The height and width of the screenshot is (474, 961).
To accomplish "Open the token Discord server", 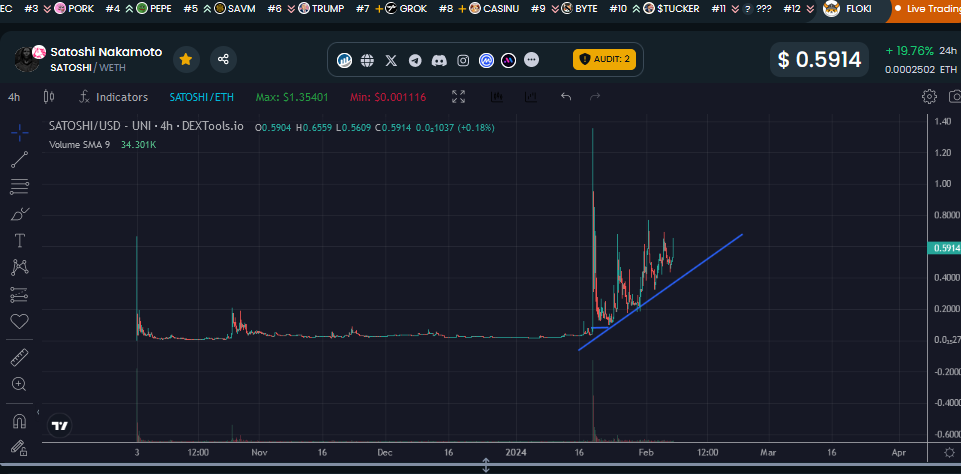I will coord(439,60).
